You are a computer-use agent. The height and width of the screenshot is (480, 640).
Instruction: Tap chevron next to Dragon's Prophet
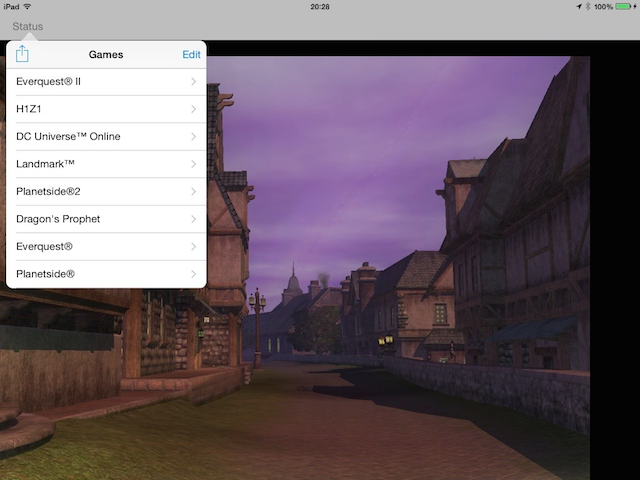[193, 219]
